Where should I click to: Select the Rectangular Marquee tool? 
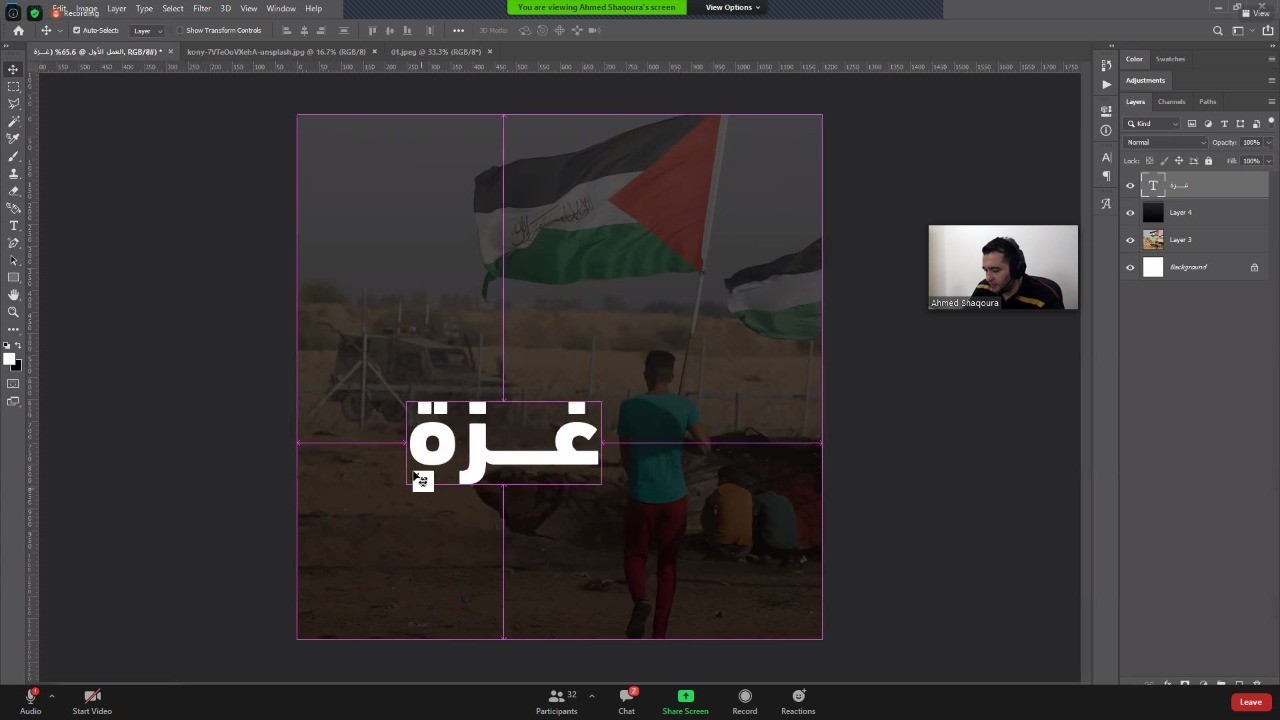13,87
